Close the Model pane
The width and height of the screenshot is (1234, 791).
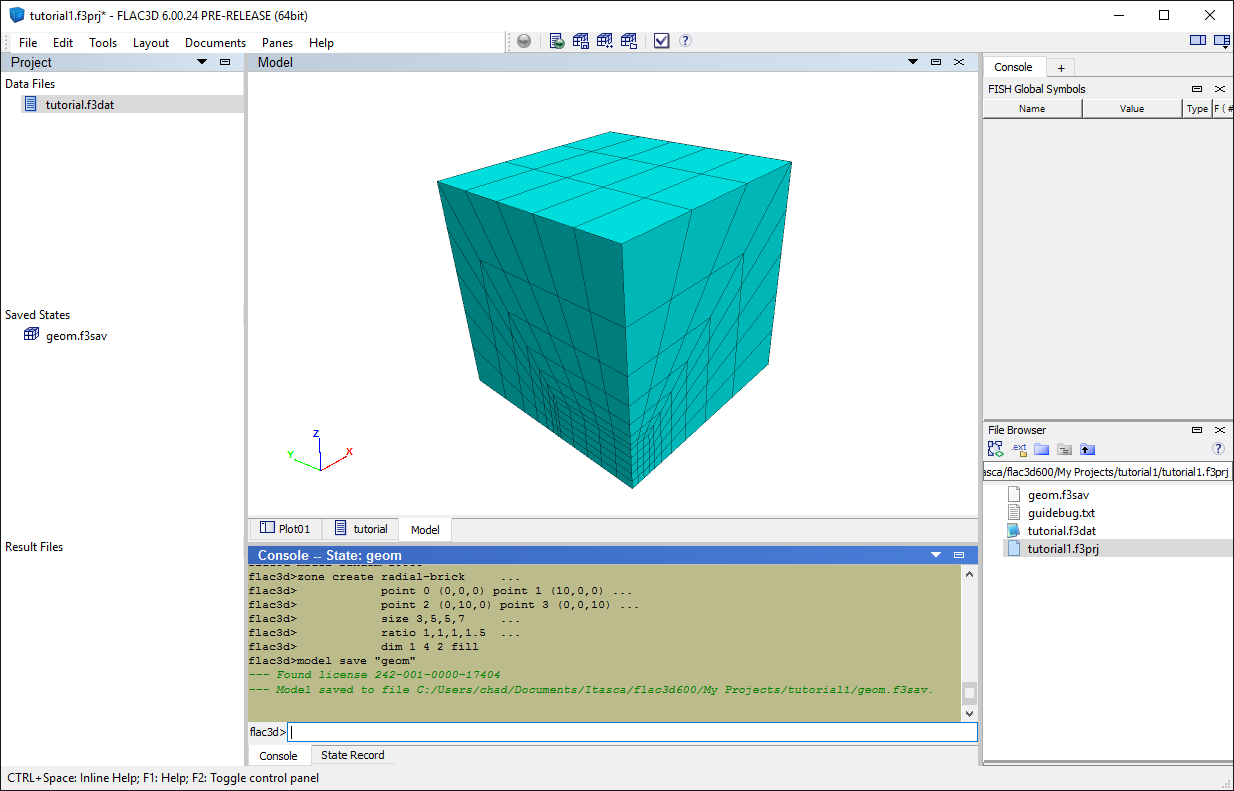click(x=959, y=62)
